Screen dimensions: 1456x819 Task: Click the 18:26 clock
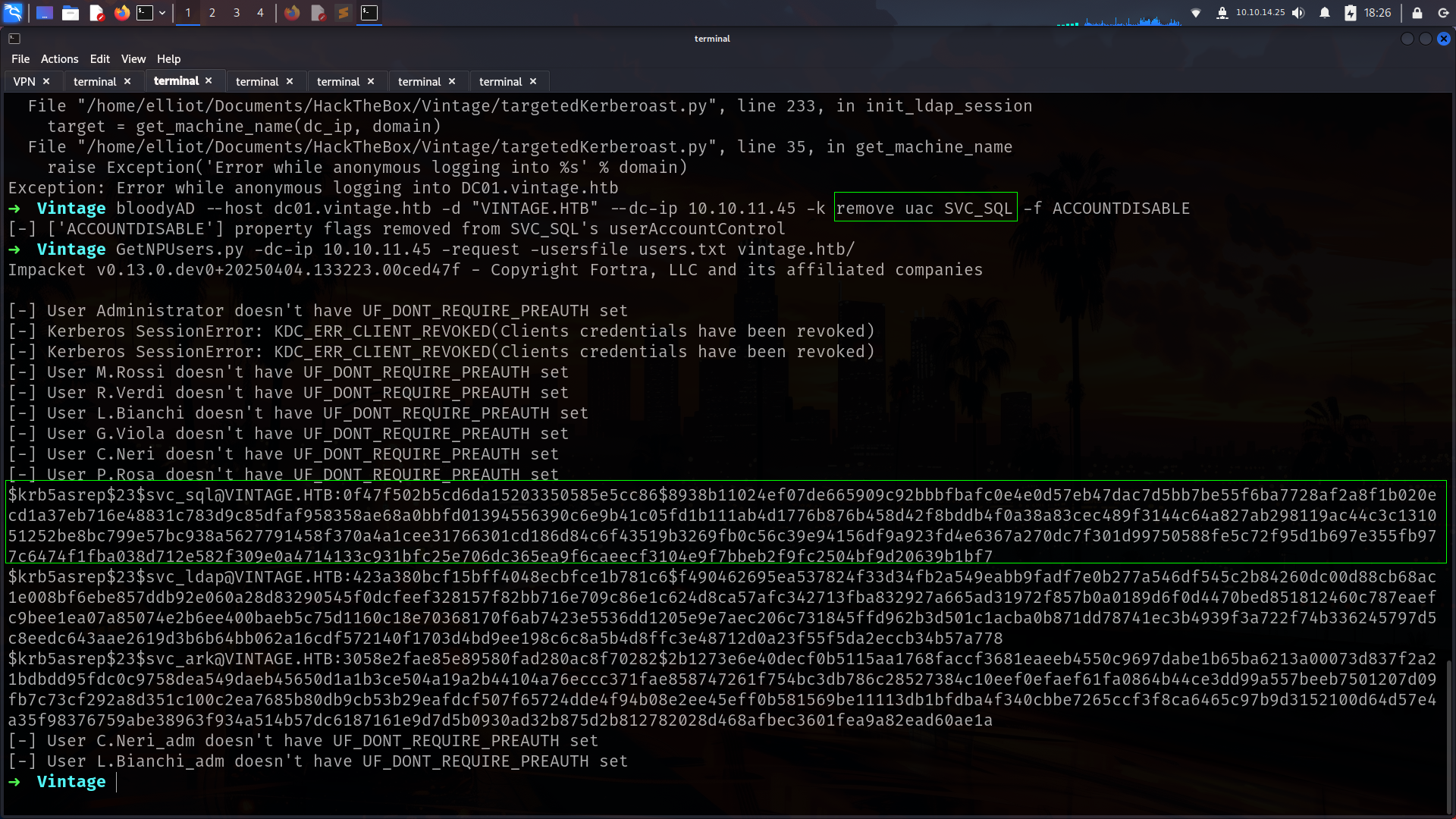pos(1377,13)
